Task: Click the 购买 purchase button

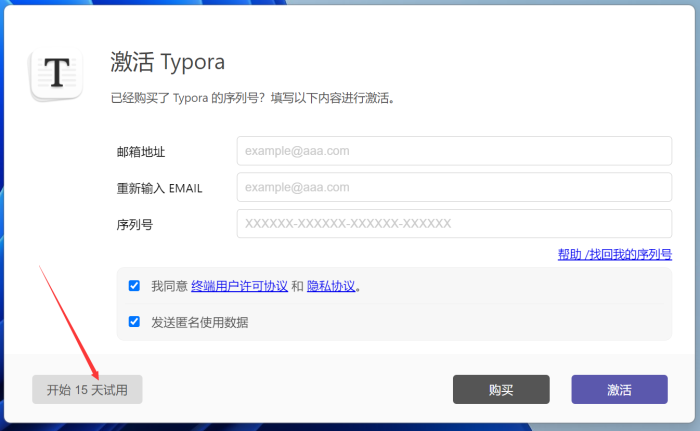Action: pos(501,389)
